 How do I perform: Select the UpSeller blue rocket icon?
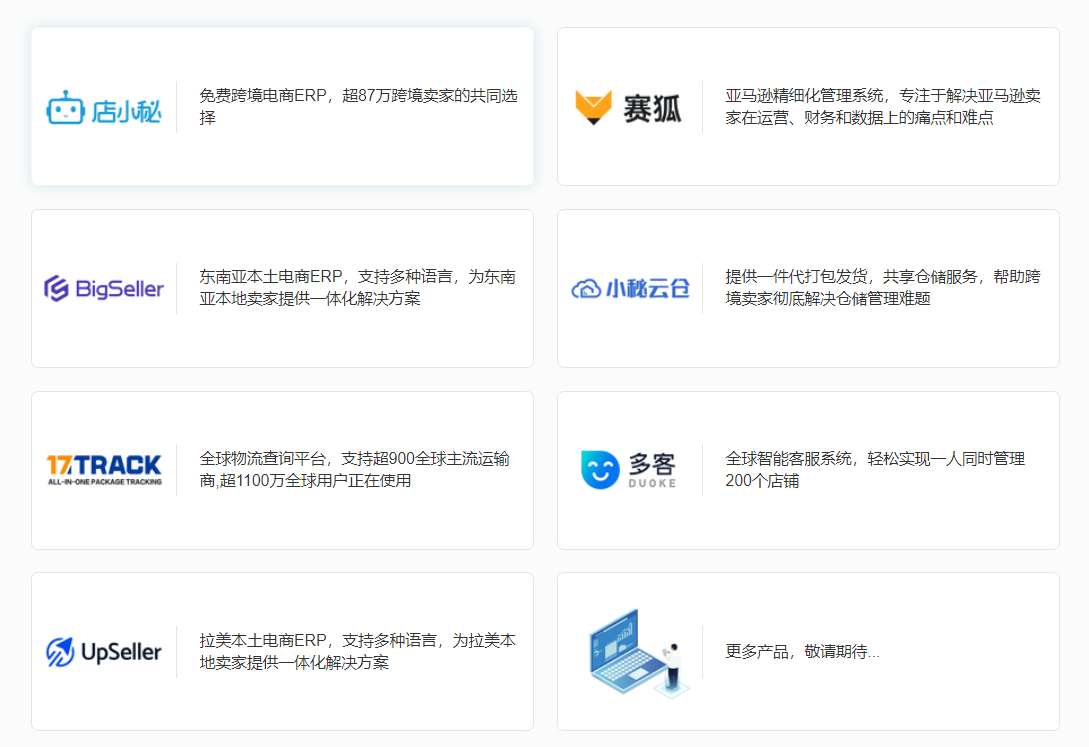tap(60, 652)
